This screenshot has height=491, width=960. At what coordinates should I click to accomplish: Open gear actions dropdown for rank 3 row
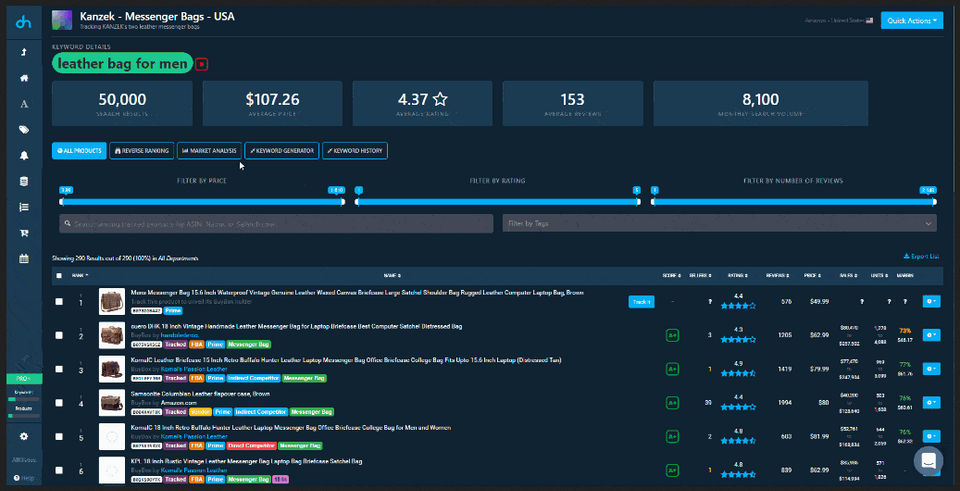931,369
